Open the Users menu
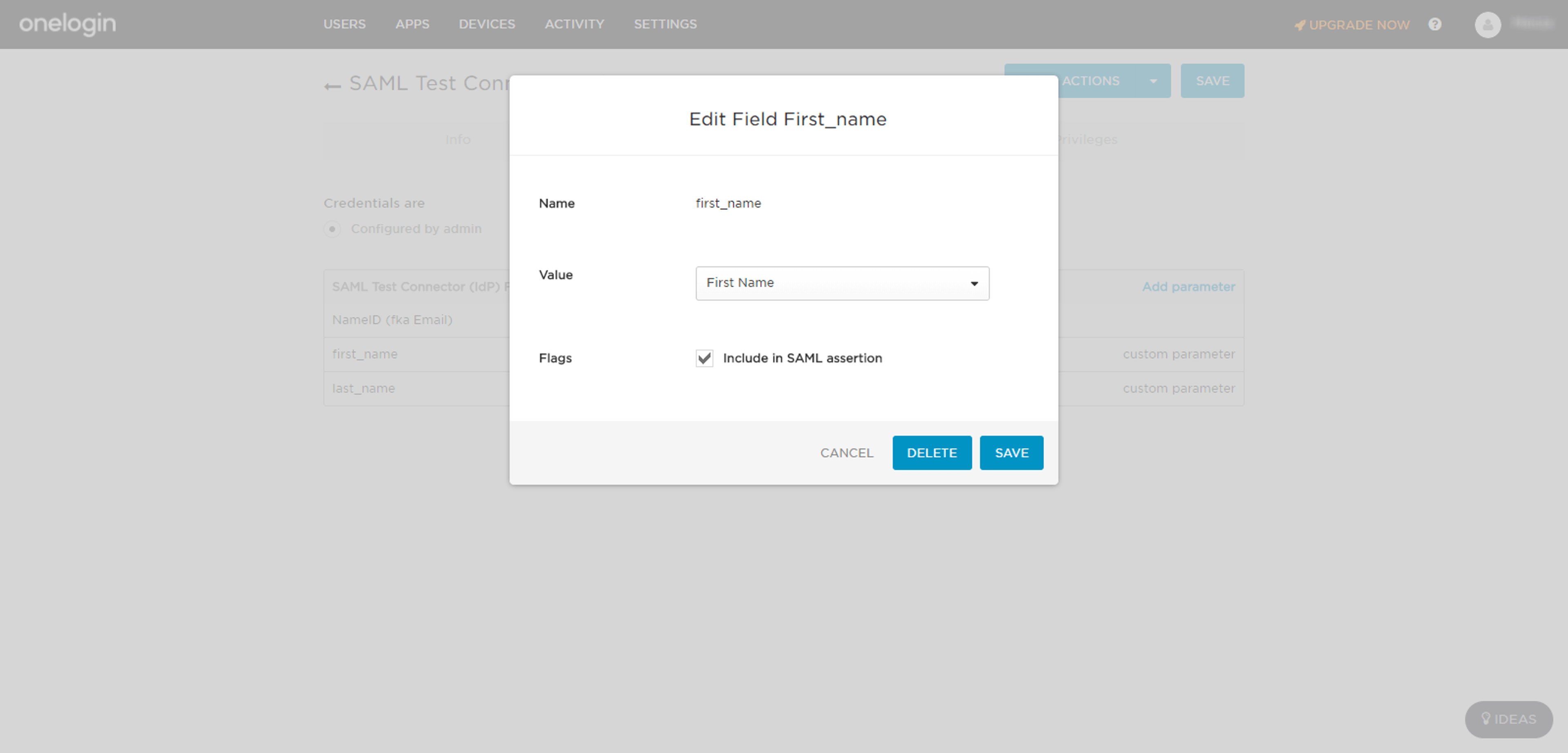The image size is (1568, 753). (x=345, y=24)
